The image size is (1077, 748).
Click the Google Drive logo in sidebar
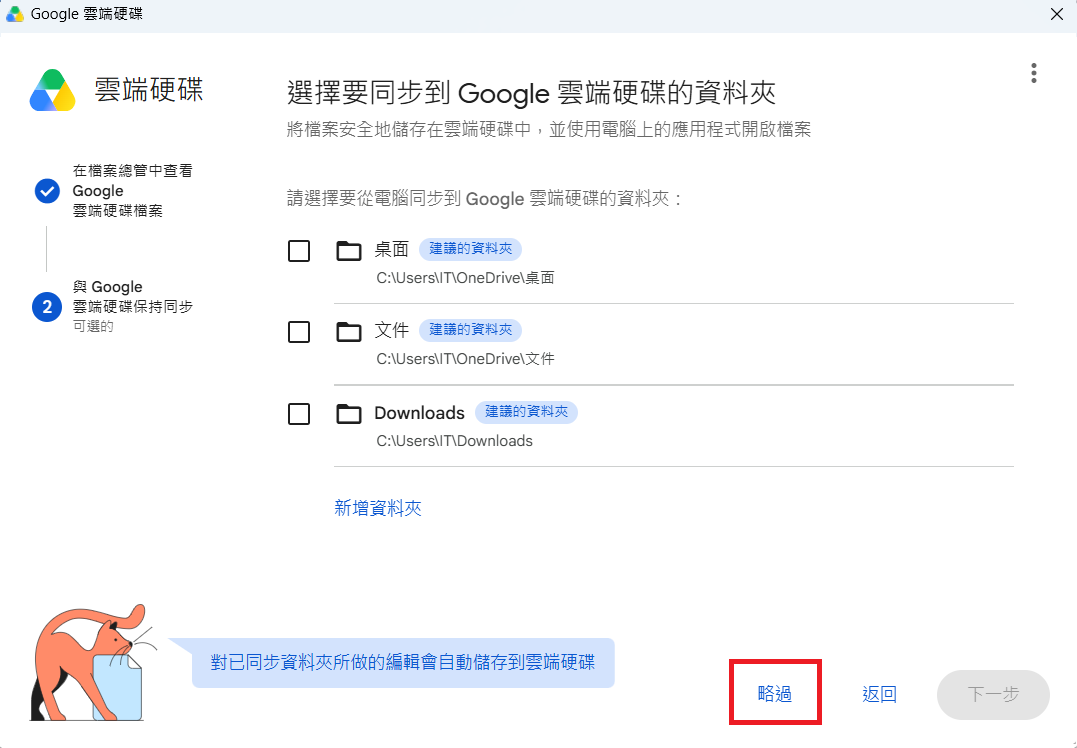pos(52,90)
